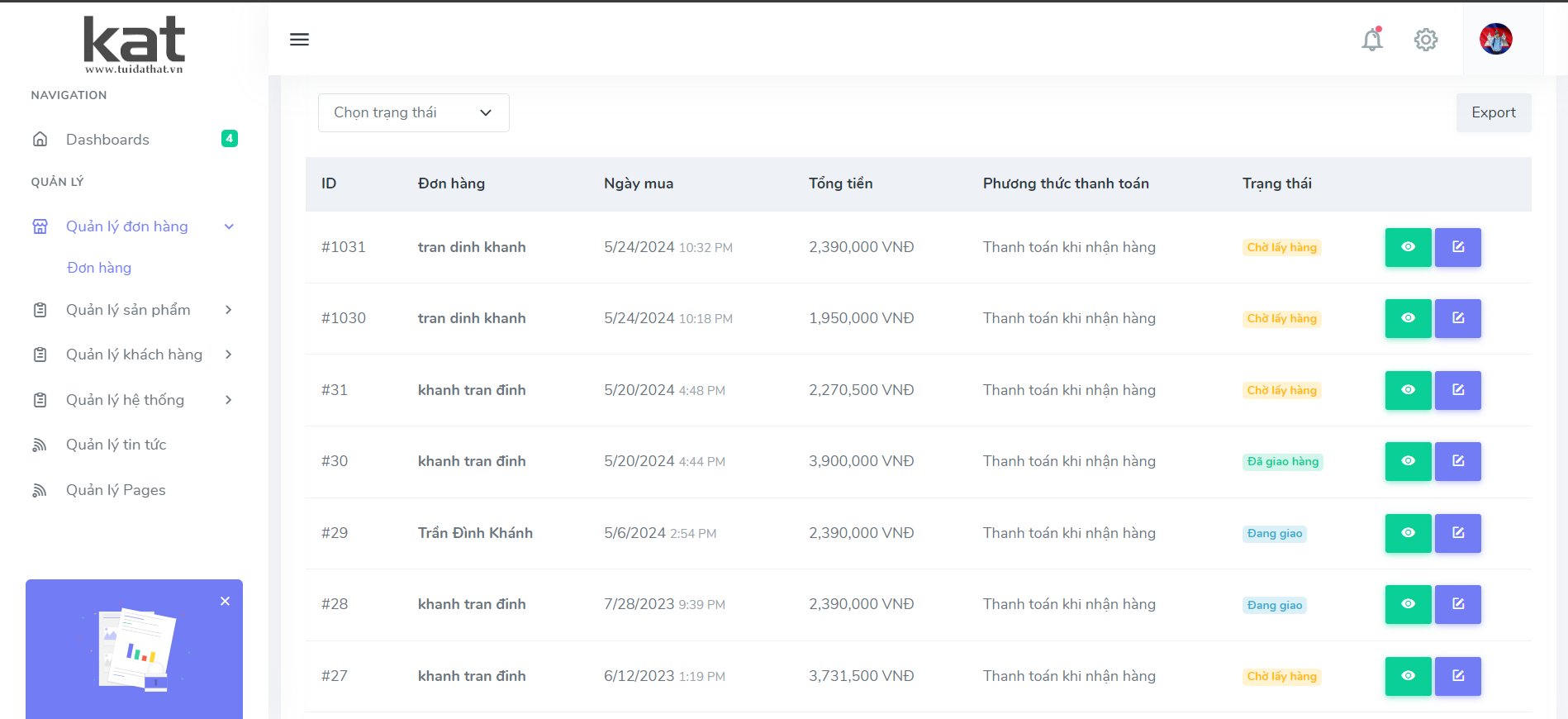1568x719 pixels.
Task: Click the Dashboards home icon
Action: [40, 139]
